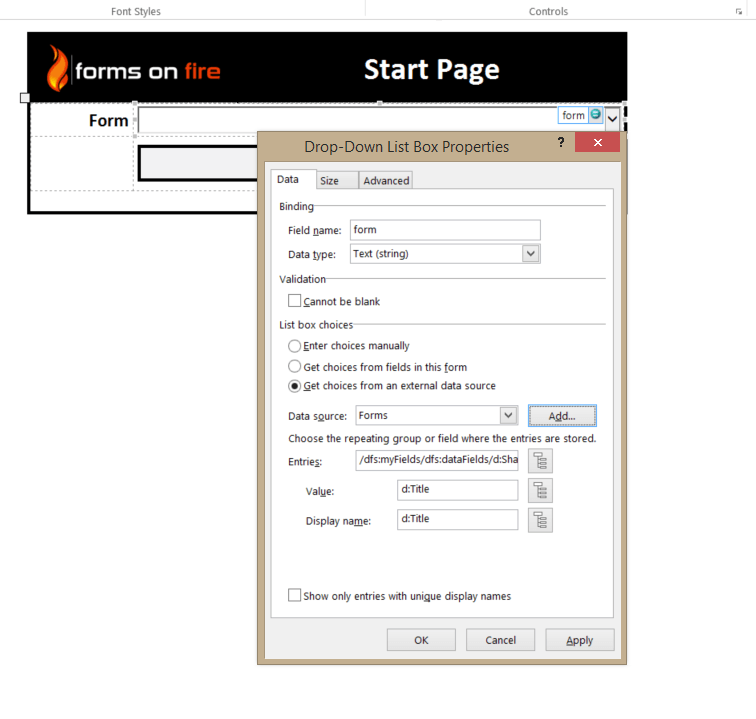756x719 pixels.
Task: Enable Show only entries with unique display names
Action: (294, 595)
